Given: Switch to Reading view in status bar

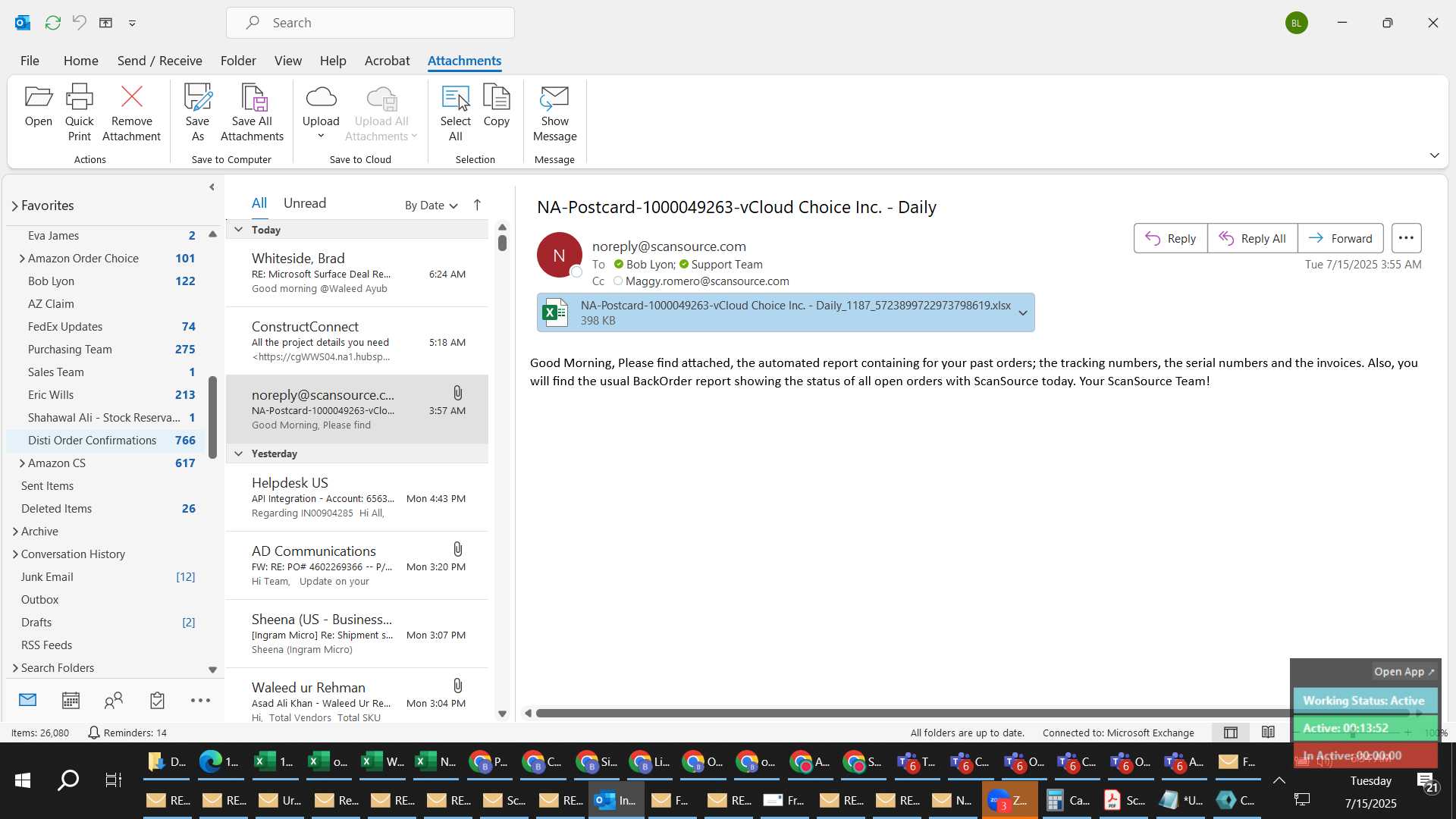Looking at the screenshot, I should click(x=1268, y=733).
